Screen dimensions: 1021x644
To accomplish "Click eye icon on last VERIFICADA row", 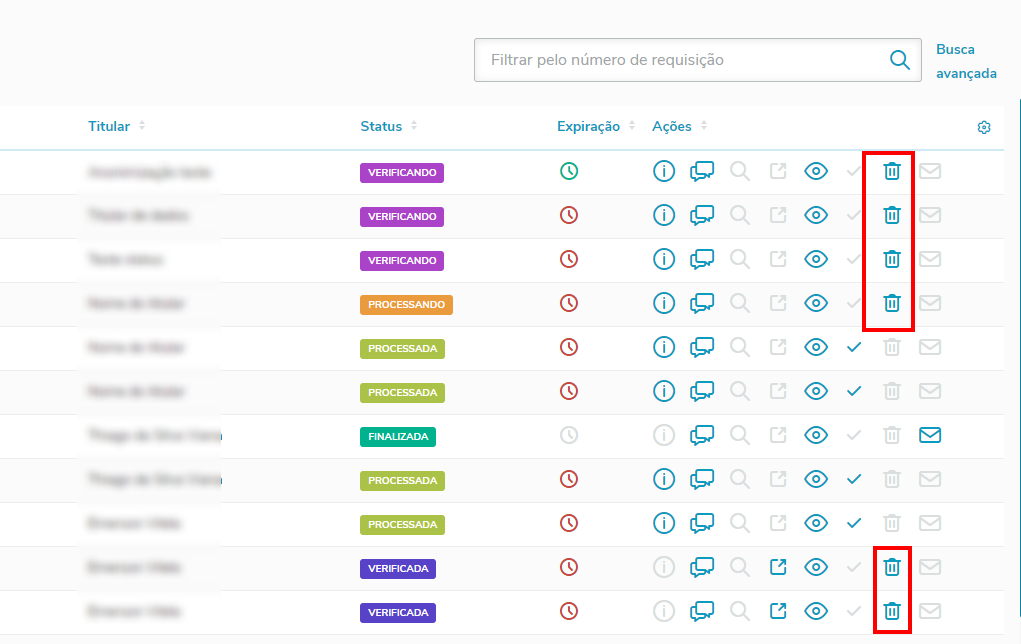I will [815, 611].
